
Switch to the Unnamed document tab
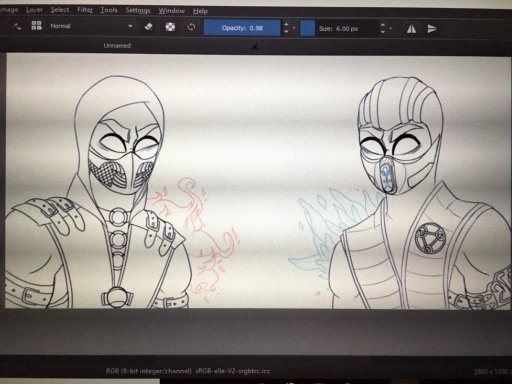(x=117, y=45)
